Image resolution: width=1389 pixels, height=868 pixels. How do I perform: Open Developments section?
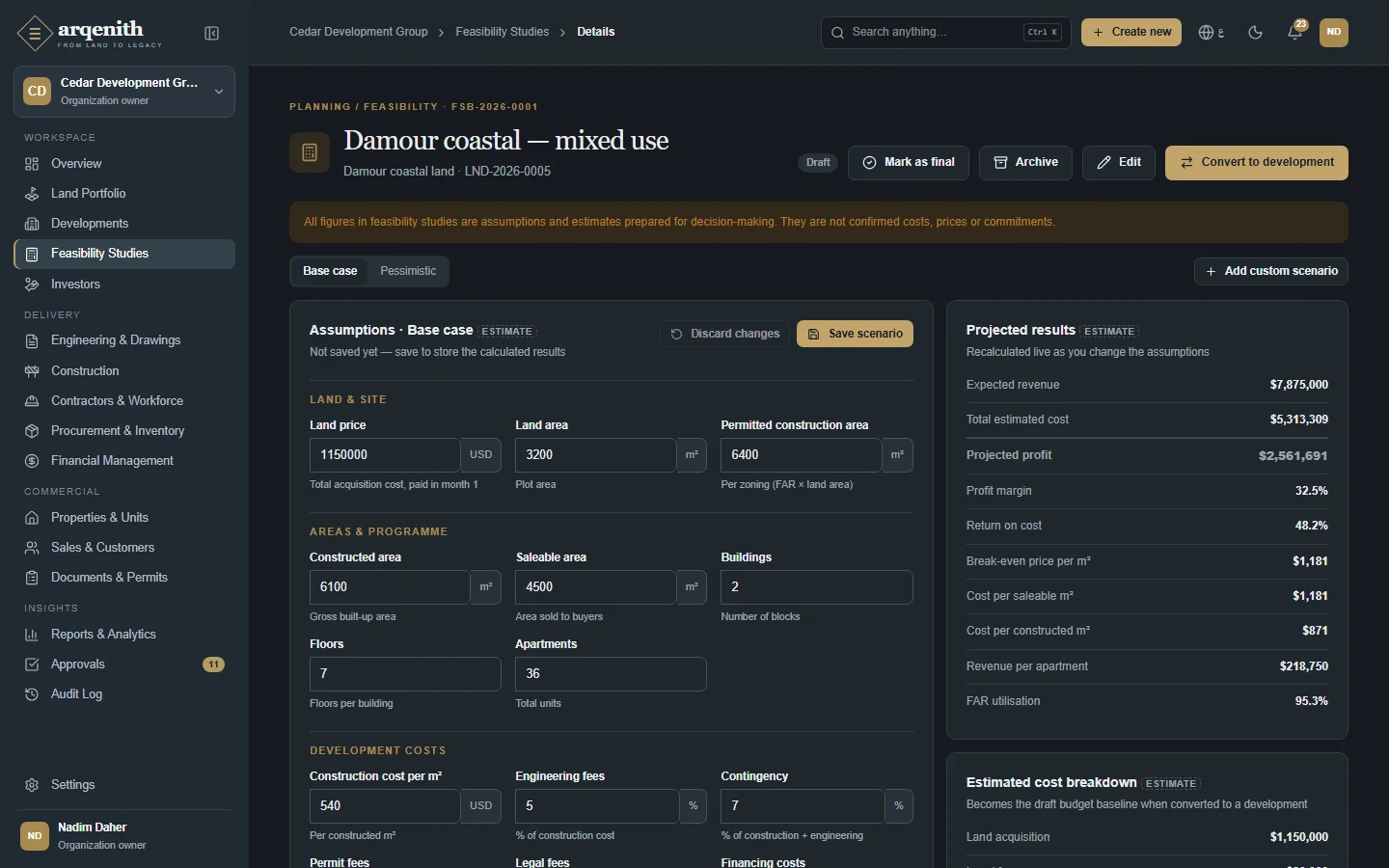pos(124,224)
